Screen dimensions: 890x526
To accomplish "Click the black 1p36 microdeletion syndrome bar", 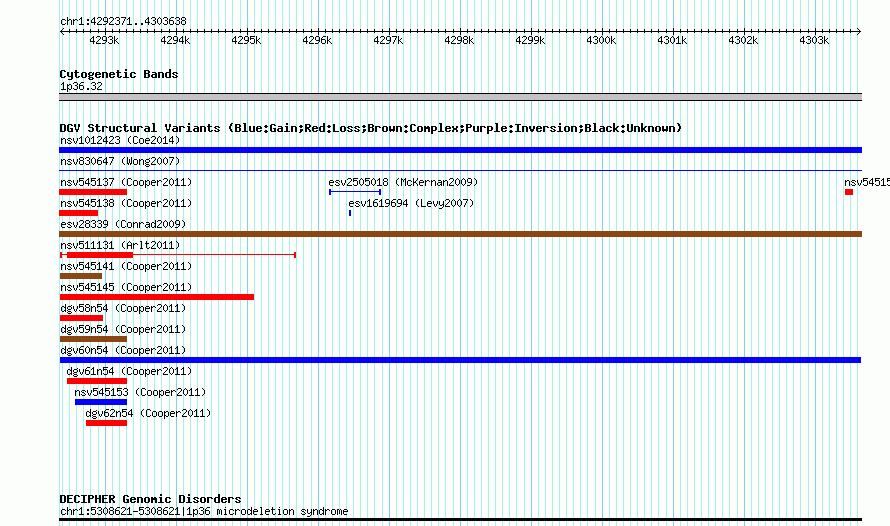I will [460, 520].
